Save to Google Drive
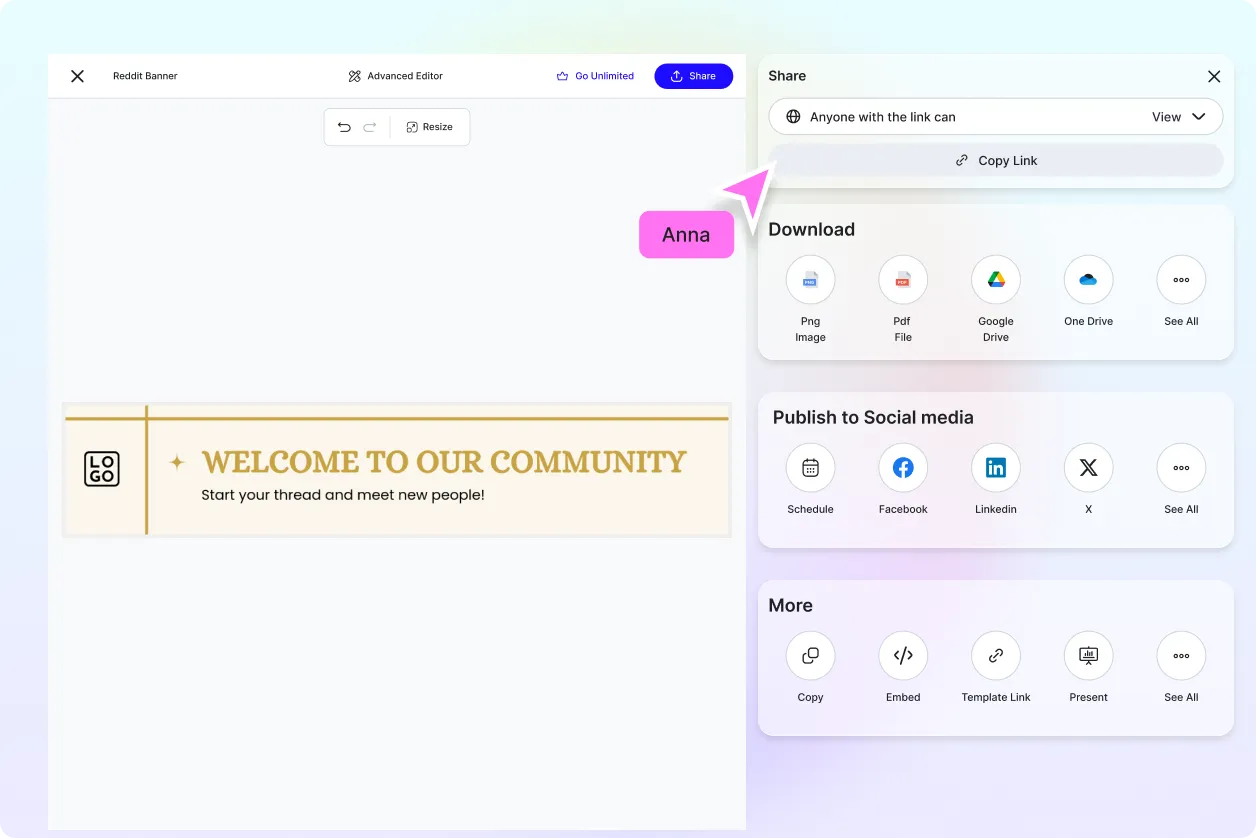 [996, 280]
